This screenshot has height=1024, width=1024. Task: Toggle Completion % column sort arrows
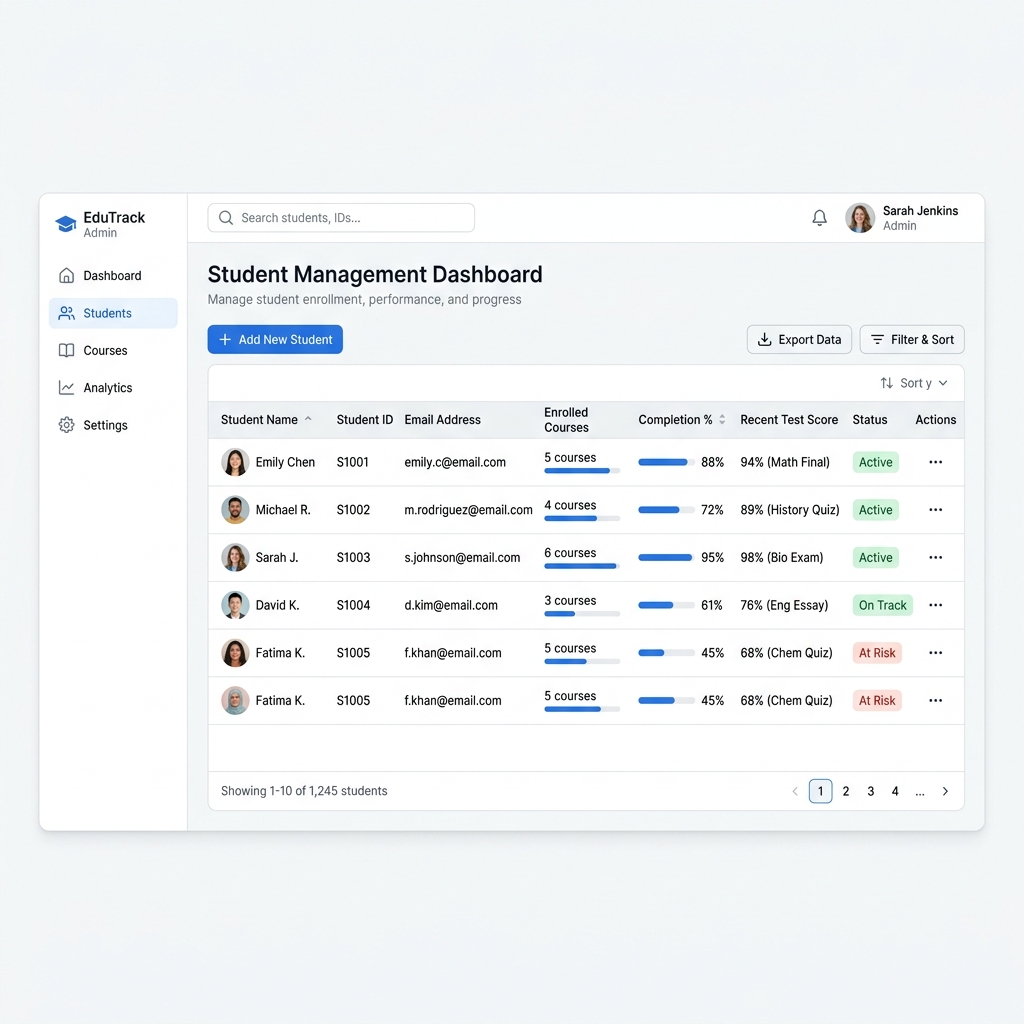pyautogui.click(x=722, y=420)
